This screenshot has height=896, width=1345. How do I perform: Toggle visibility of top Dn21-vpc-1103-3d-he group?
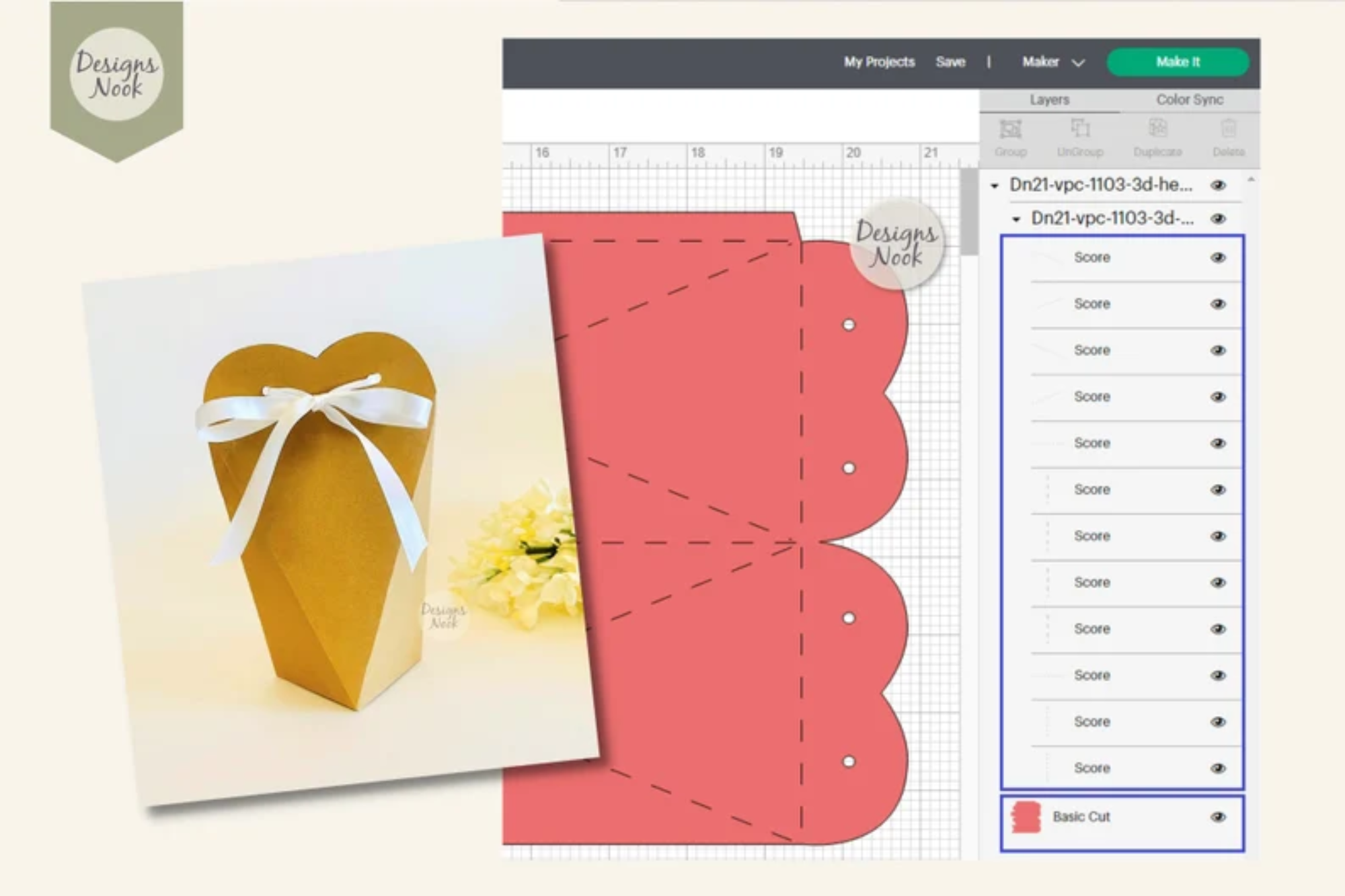(1218, 185)
